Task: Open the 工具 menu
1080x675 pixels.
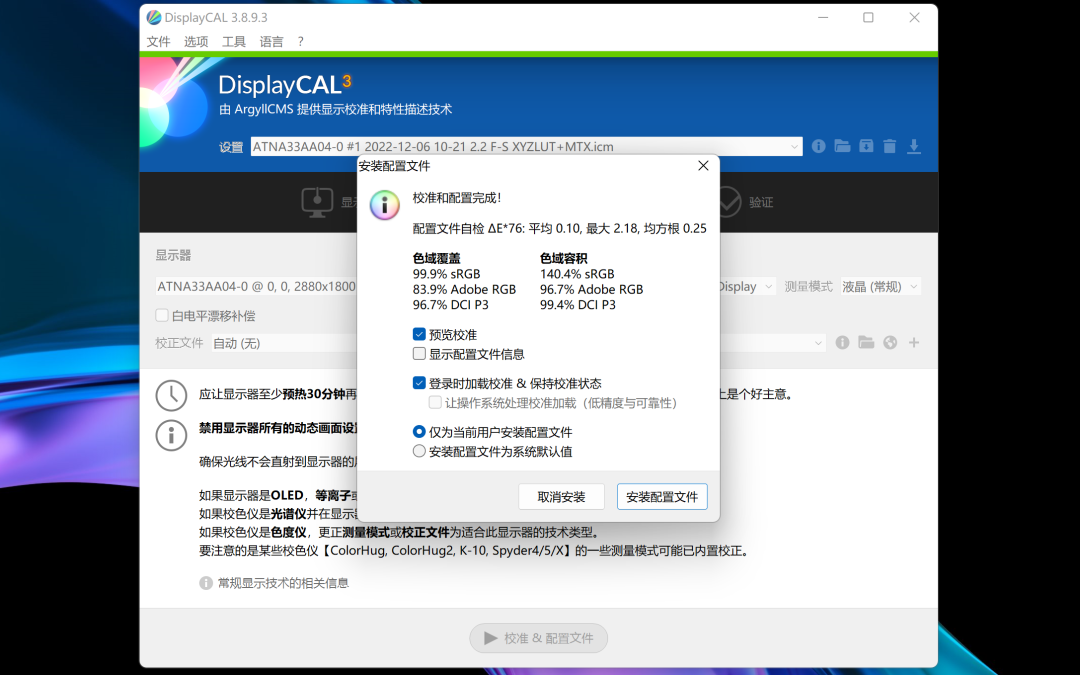Action: click(233, 41)
